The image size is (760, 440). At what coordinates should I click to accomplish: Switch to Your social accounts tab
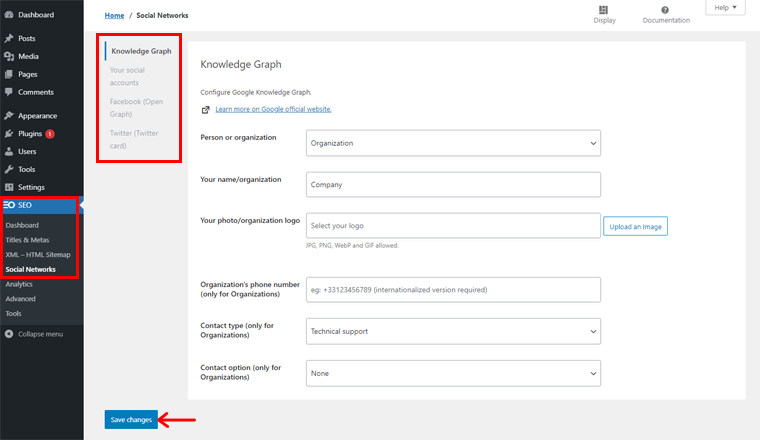[x=127, y=77]
